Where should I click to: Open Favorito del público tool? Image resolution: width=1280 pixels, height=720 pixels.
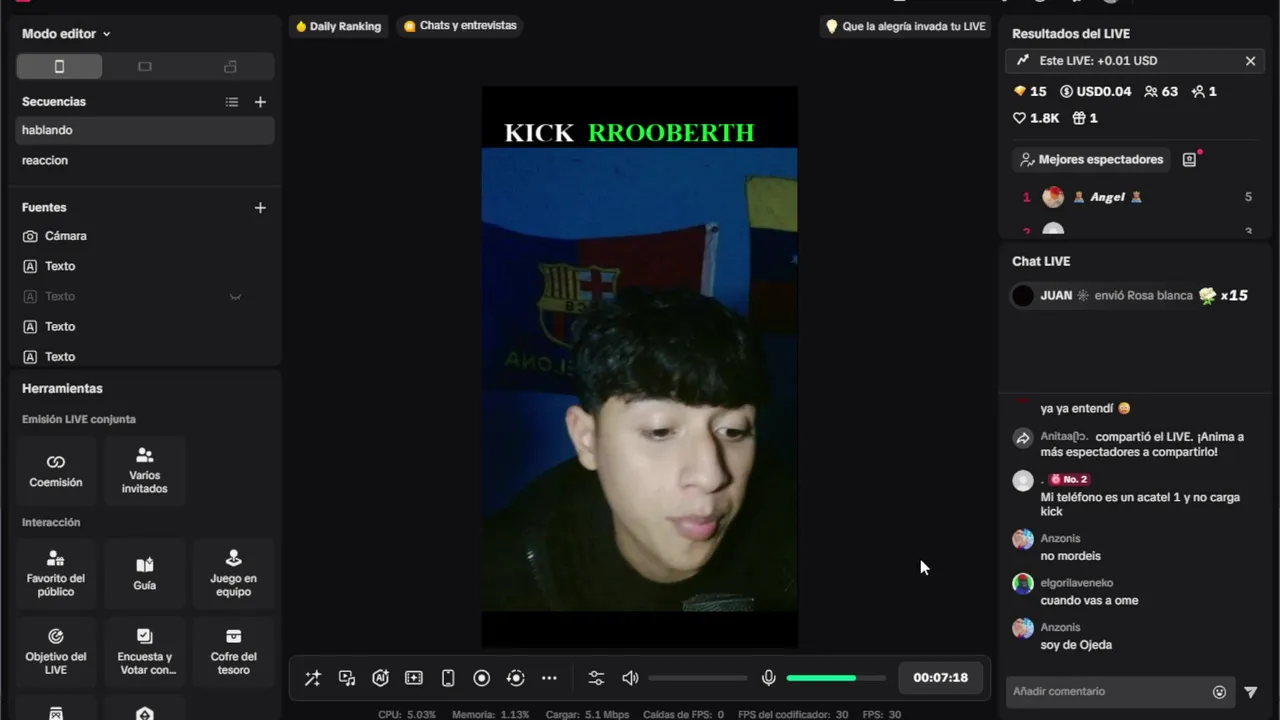tap(56, 573)
